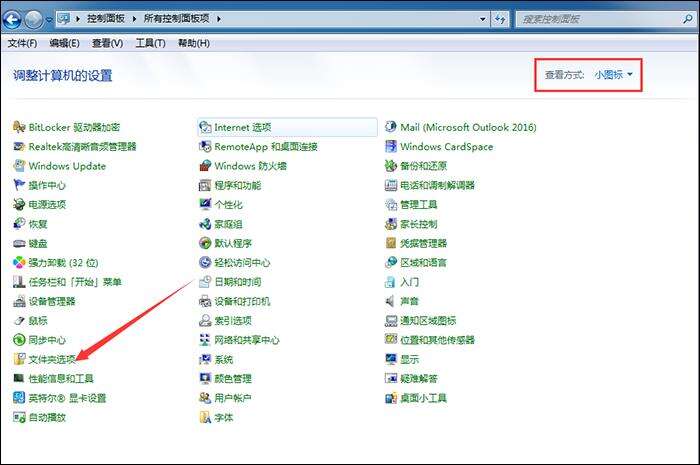This screenshot has height=465, width=700.
Task: Open the 疑难解答 item
Action: (x=418, y=379)
